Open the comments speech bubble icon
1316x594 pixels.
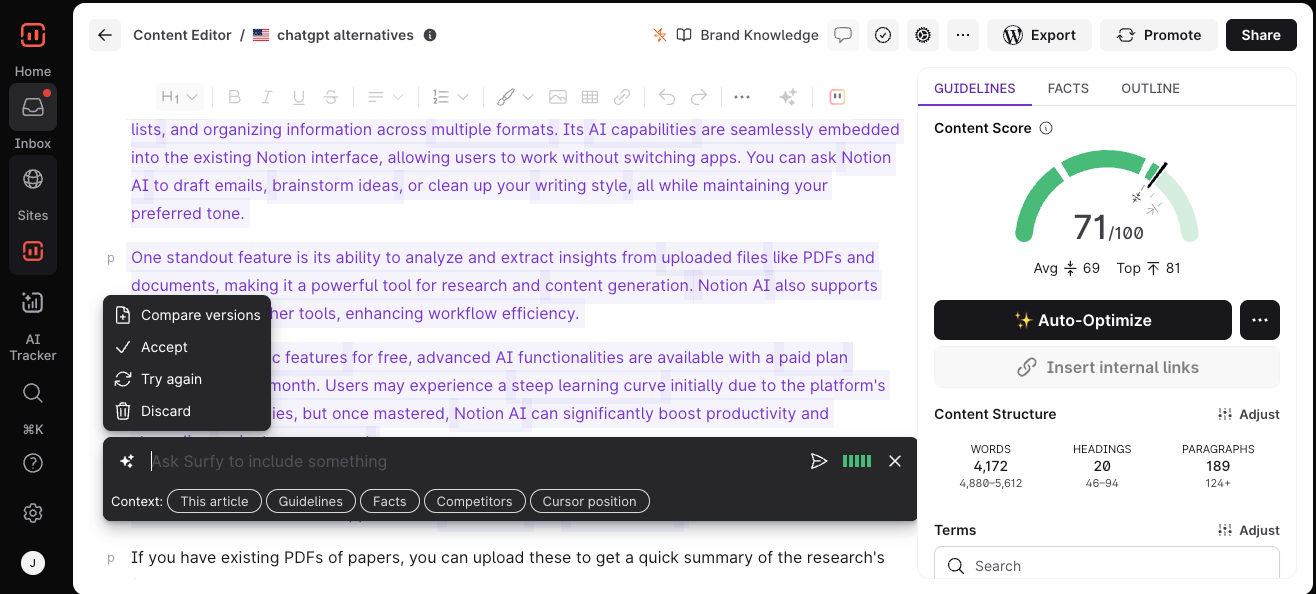coord(843,35)
